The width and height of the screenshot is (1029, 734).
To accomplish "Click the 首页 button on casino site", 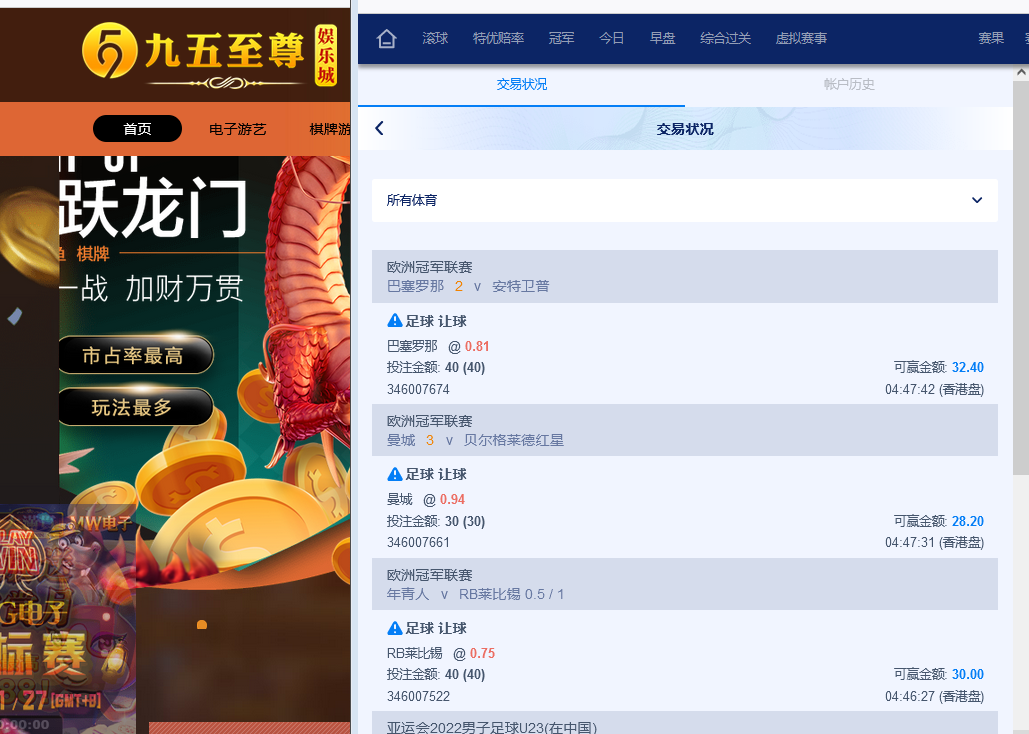I will pyautogui.click(x=137, y=129).
